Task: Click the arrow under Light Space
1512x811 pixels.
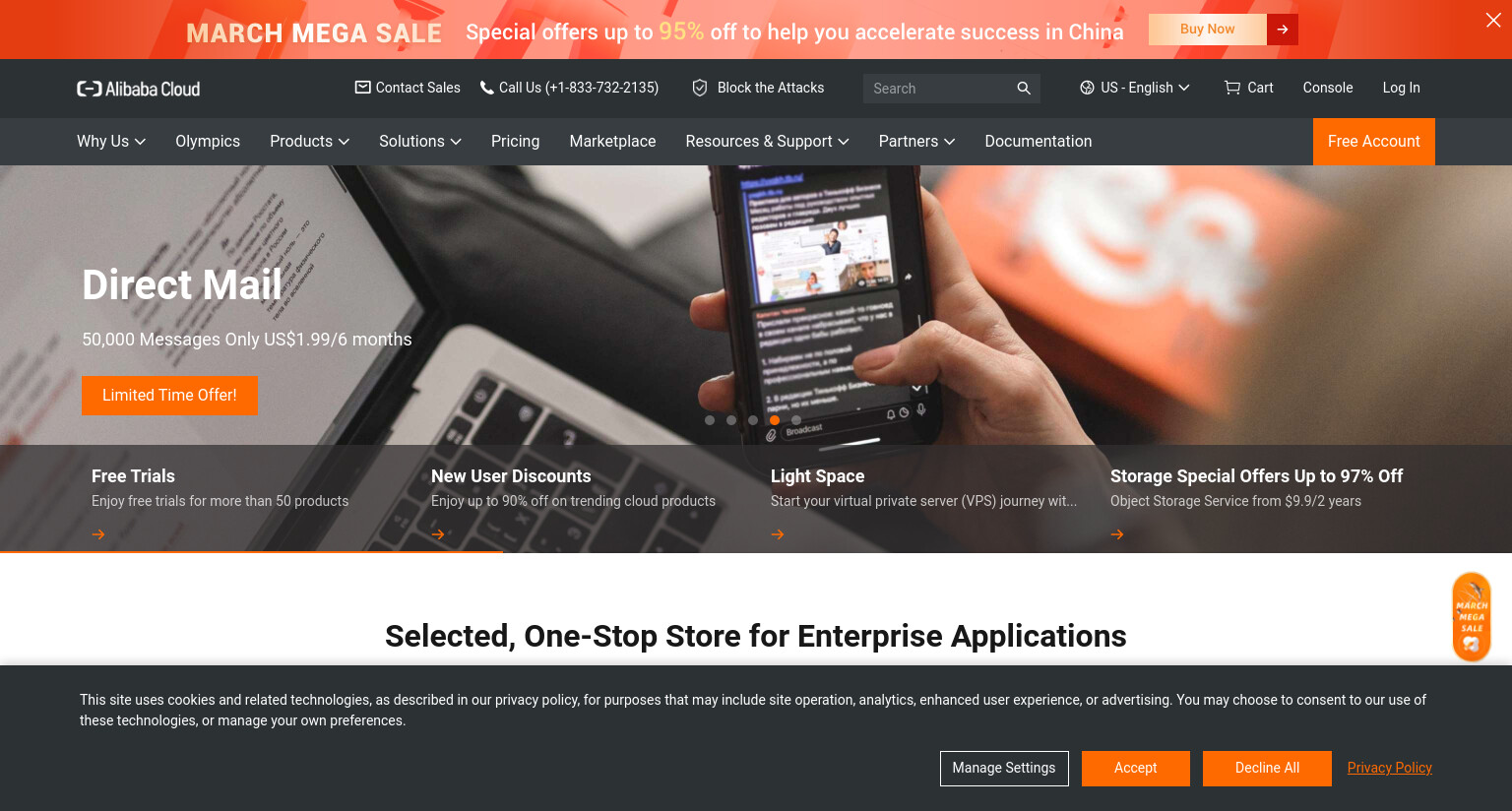Action: [778, 534]
